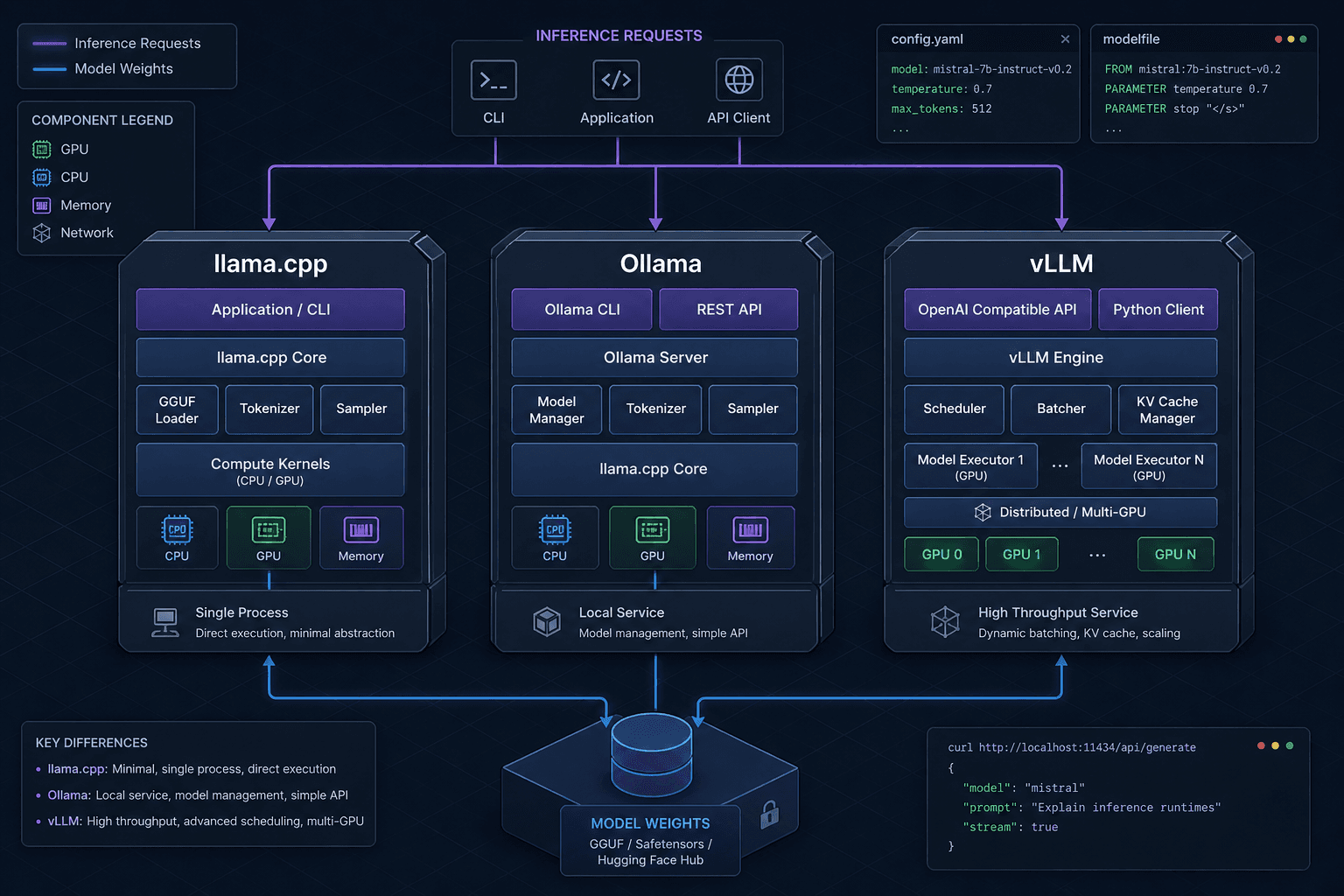Click the CLI terminal icon
1344x896 pixels.
(493, 80)
